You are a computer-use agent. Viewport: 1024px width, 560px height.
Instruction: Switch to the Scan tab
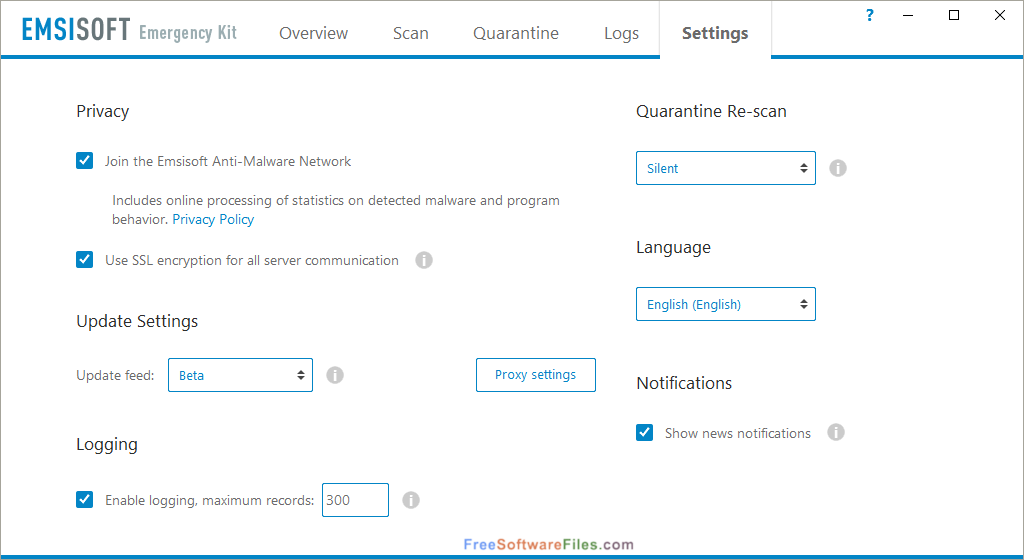click(411, 33)
